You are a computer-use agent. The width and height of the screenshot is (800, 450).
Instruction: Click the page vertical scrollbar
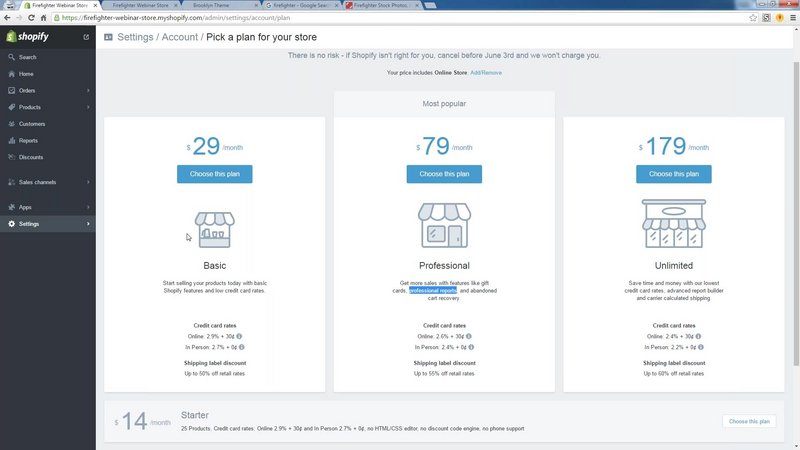tap(796, 213)
